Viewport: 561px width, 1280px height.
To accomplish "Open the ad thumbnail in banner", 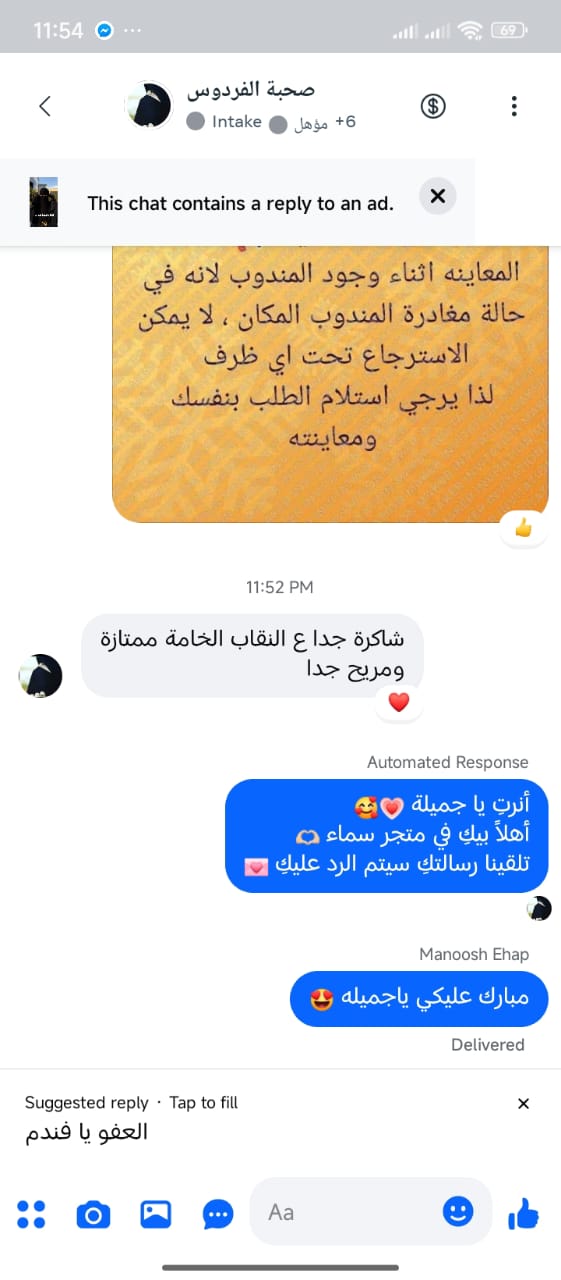I will [43, 202].
